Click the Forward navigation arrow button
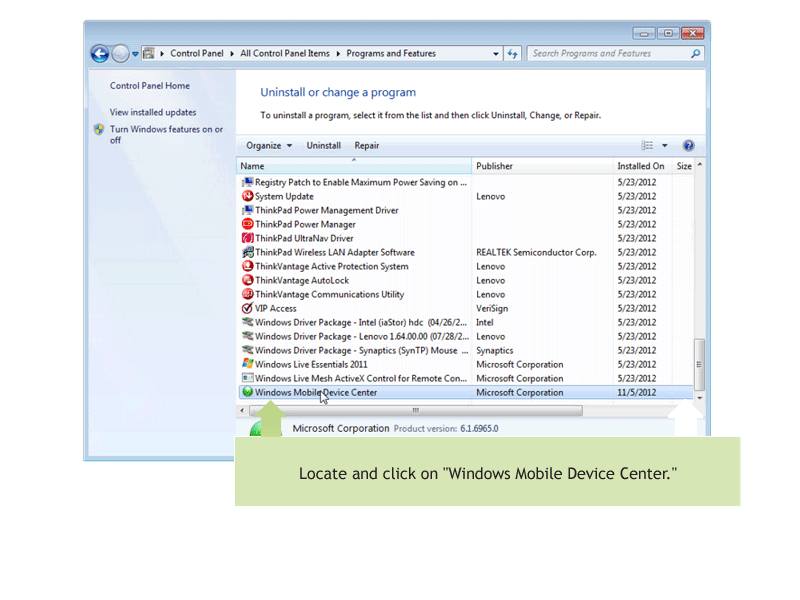The height and width of the screenshot is (600, 800). coord(120,54)
